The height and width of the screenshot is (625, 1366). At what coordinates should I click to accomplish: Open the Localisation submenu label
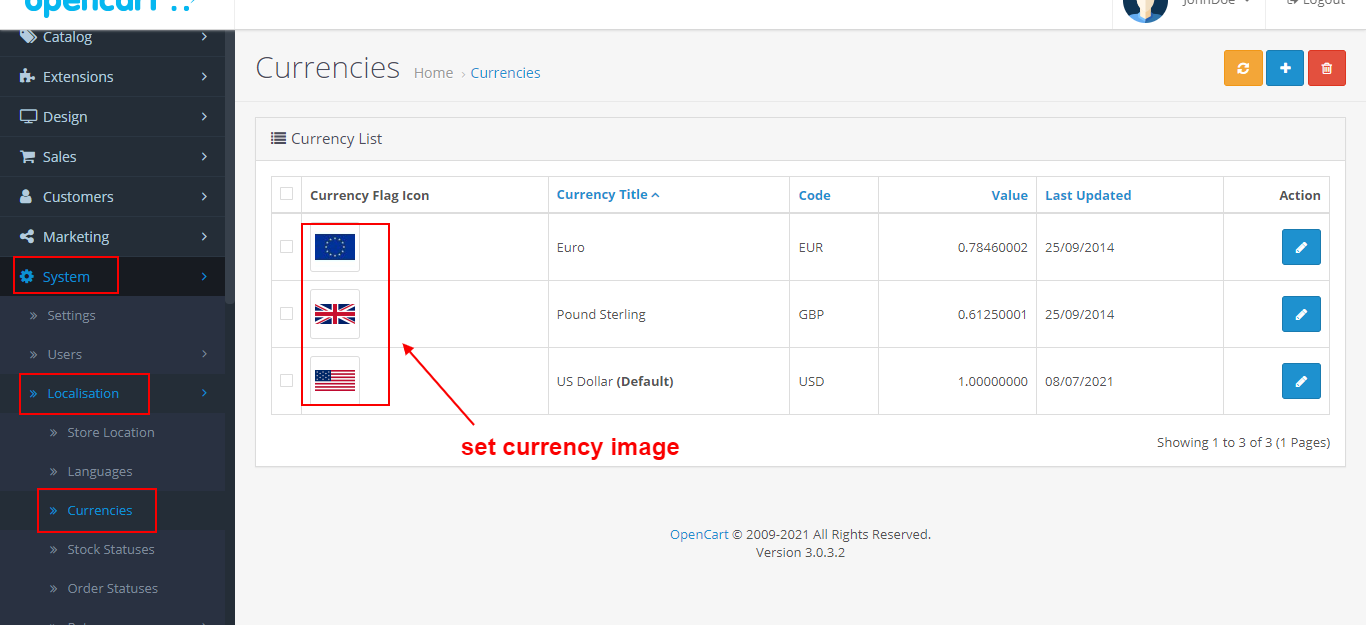click(x=83, y=393)
